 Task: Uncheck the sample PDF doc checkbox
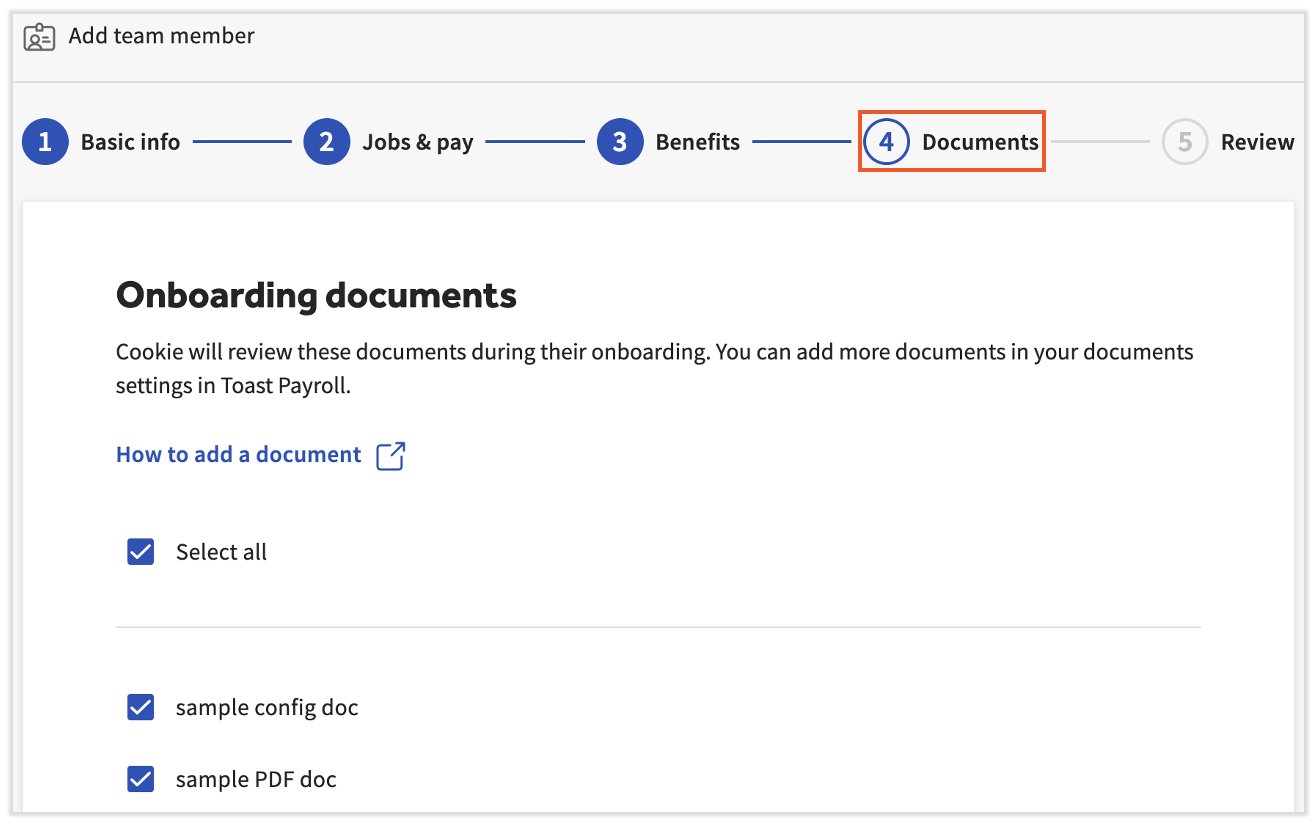click(140, 779)
